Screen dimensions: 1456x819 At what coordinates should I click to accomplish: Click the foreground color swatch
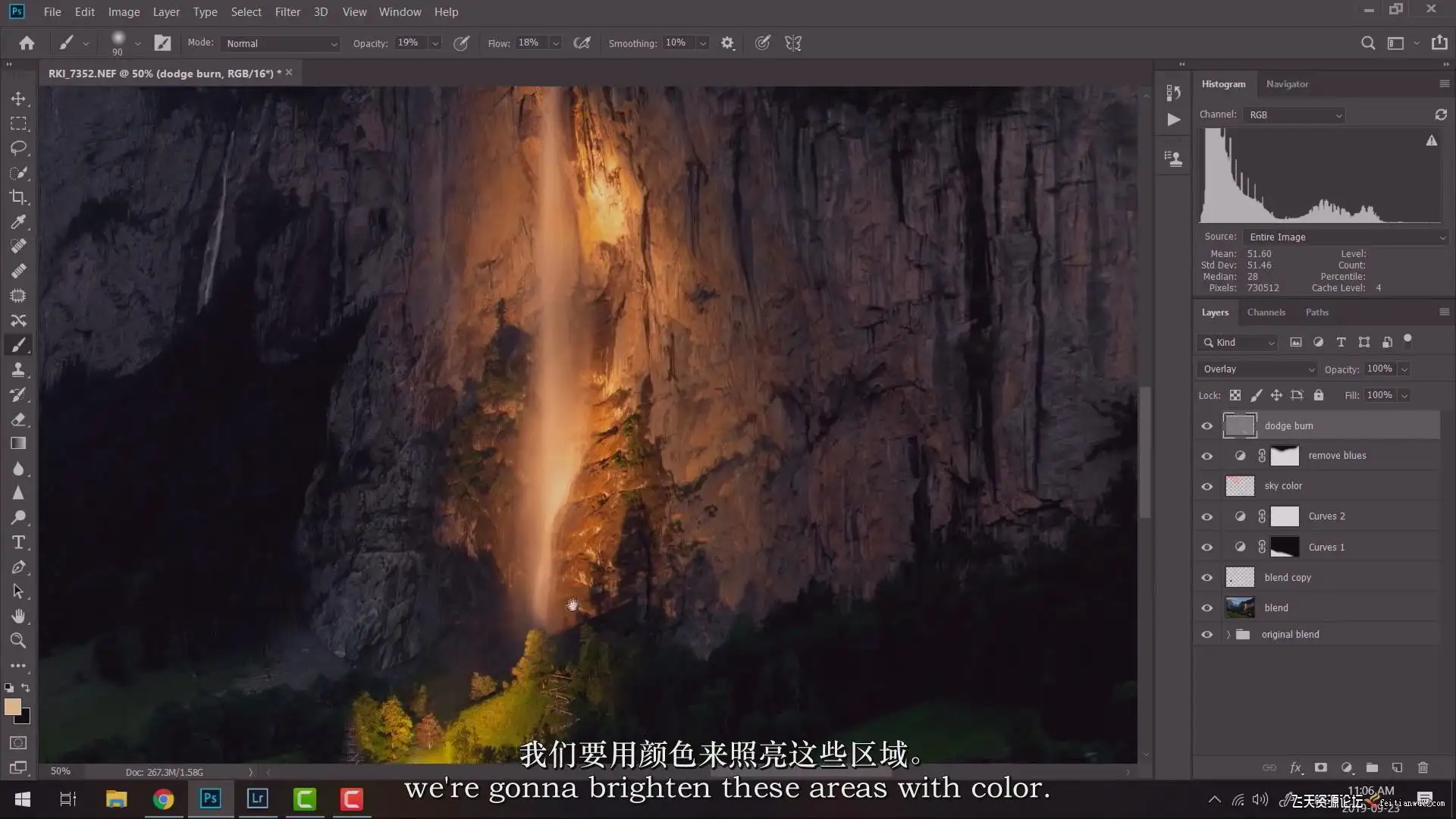pyautogui.click(x=12, y=707)
